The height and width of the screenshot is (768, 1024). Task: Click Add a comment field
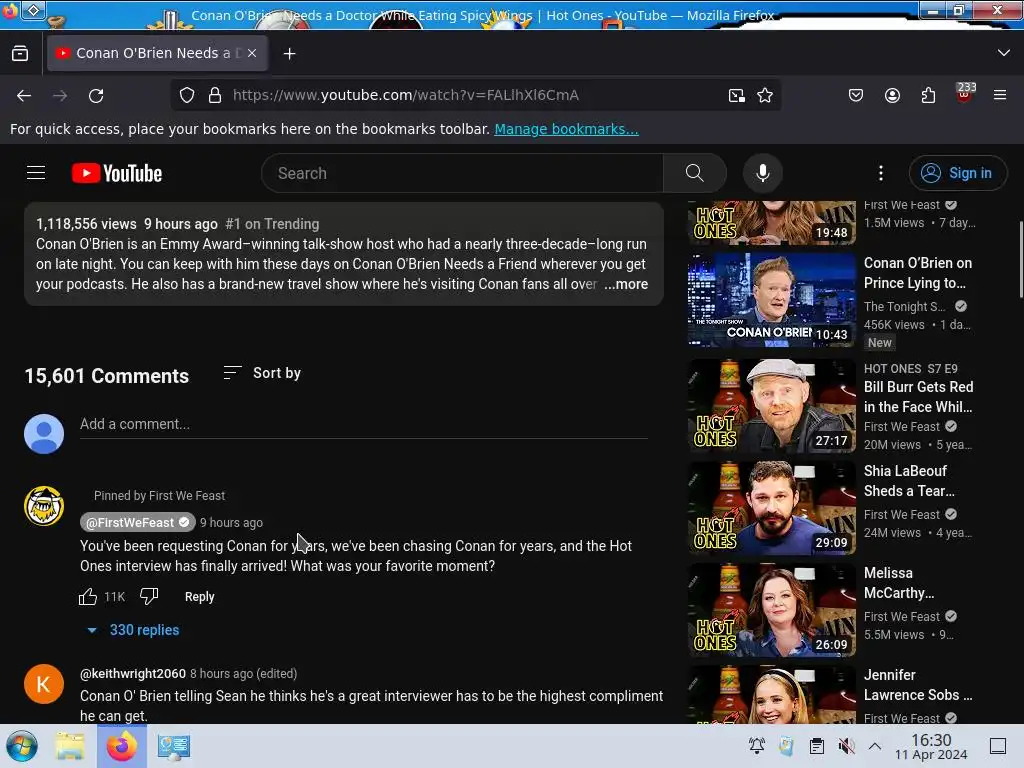click(364, 424)
